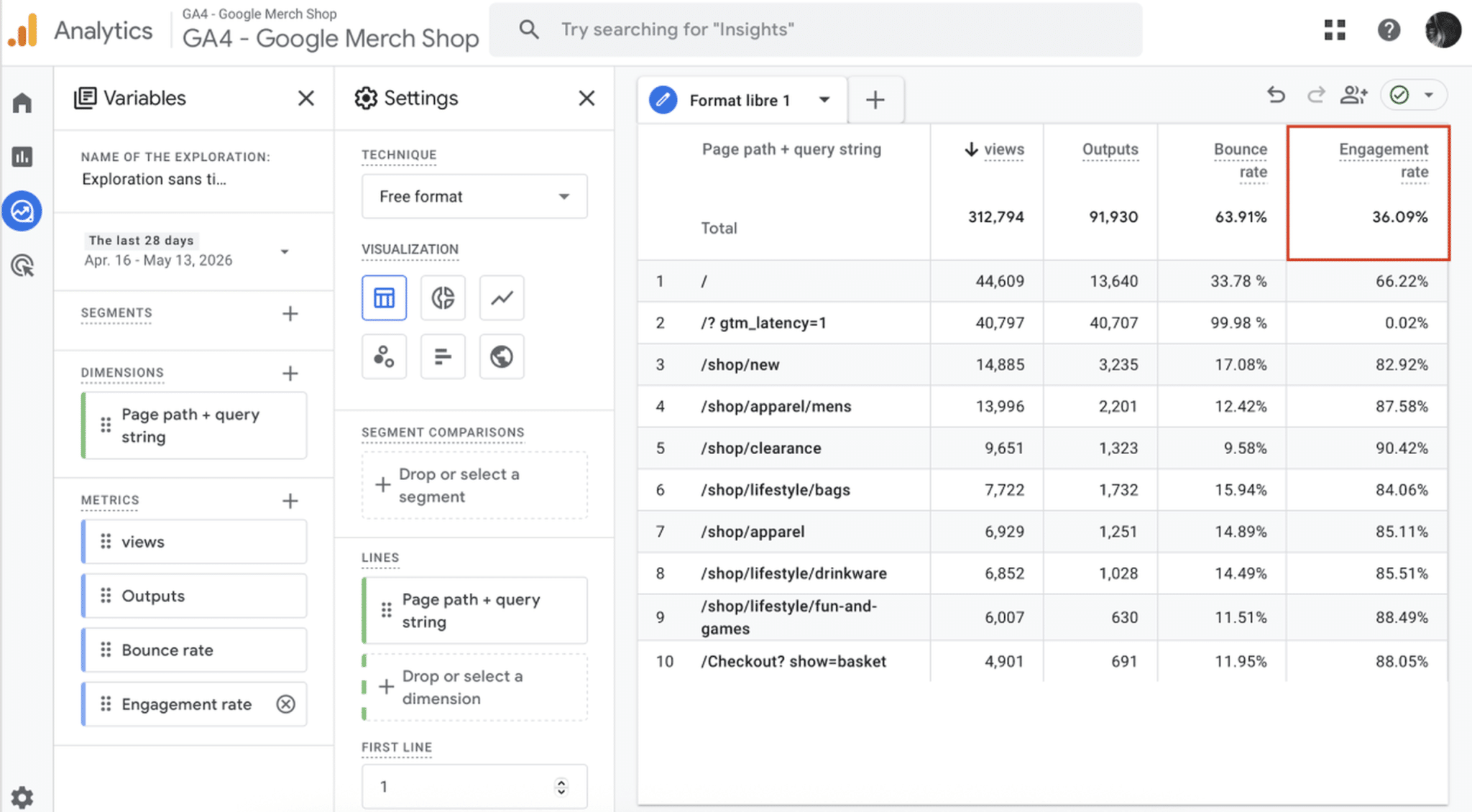This screenshot has height=812, width=1472.
Task: Click the First line number field
Action: coord(474,787)
